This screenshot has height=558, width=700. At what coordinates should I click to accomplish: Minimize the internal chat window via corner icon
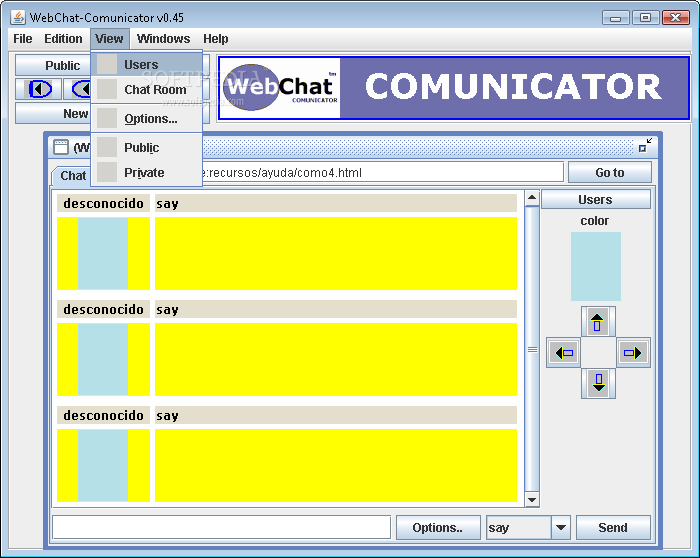[x=645, y=145]
